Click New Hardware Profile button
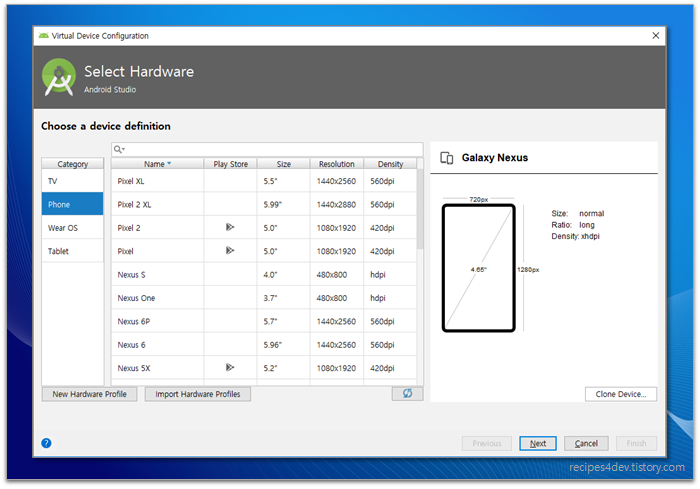This screenshot has width=700, height=489. pos(89,394)
